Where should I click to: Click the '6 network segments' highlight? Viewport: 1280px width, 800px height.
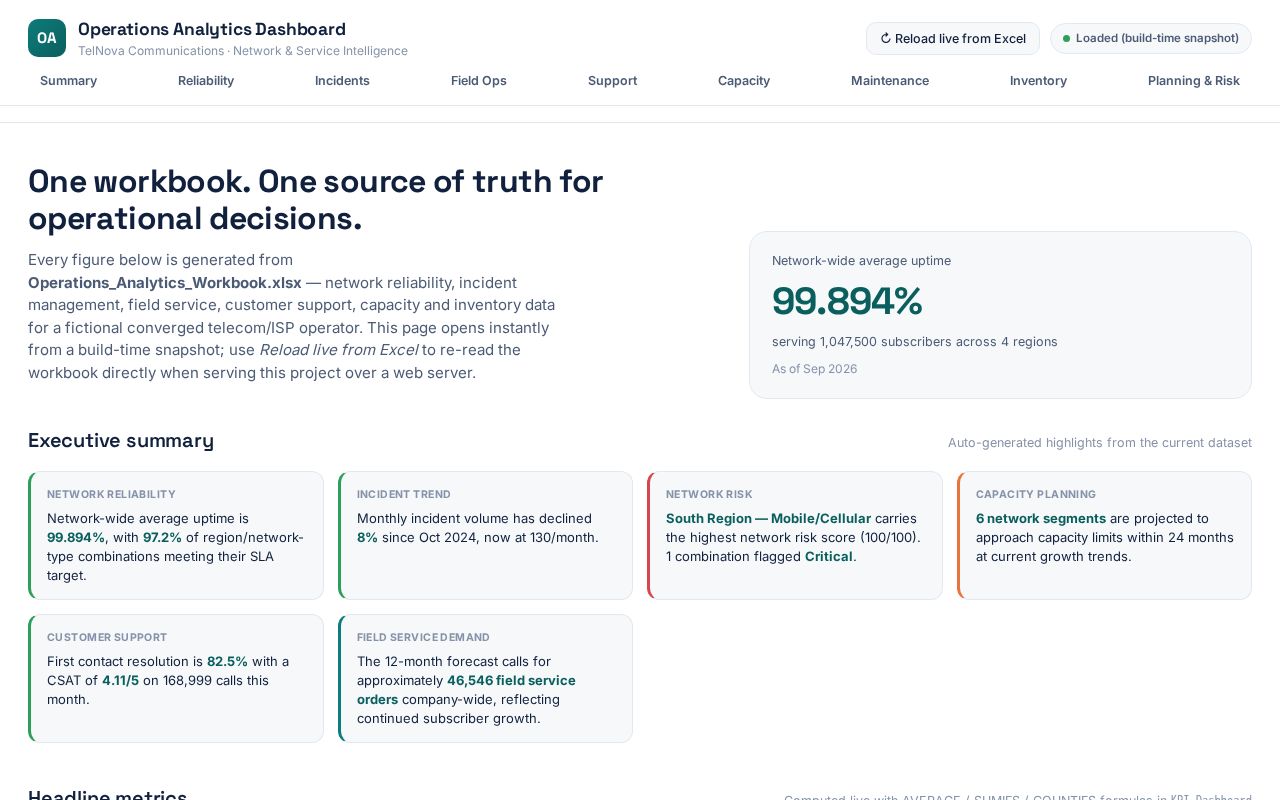click(1041, 519)
